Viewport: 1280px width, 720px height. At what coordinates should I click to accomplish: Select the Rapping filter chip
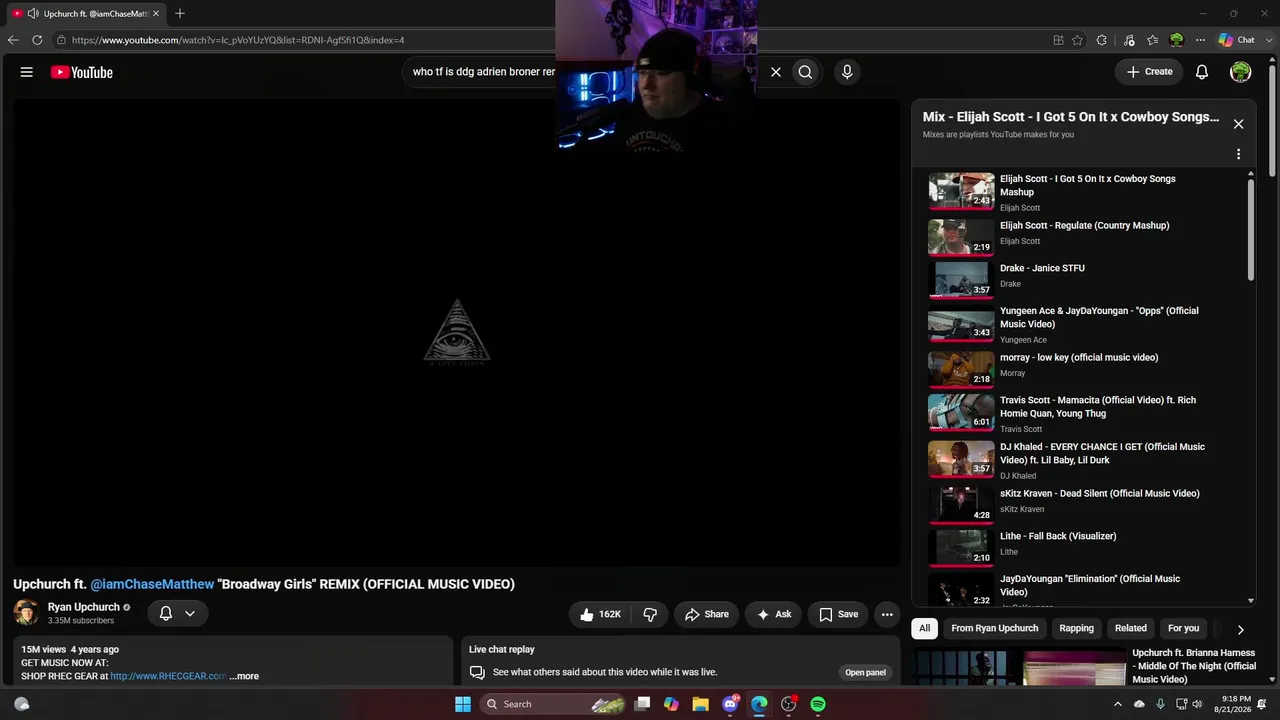point(1076,628)
